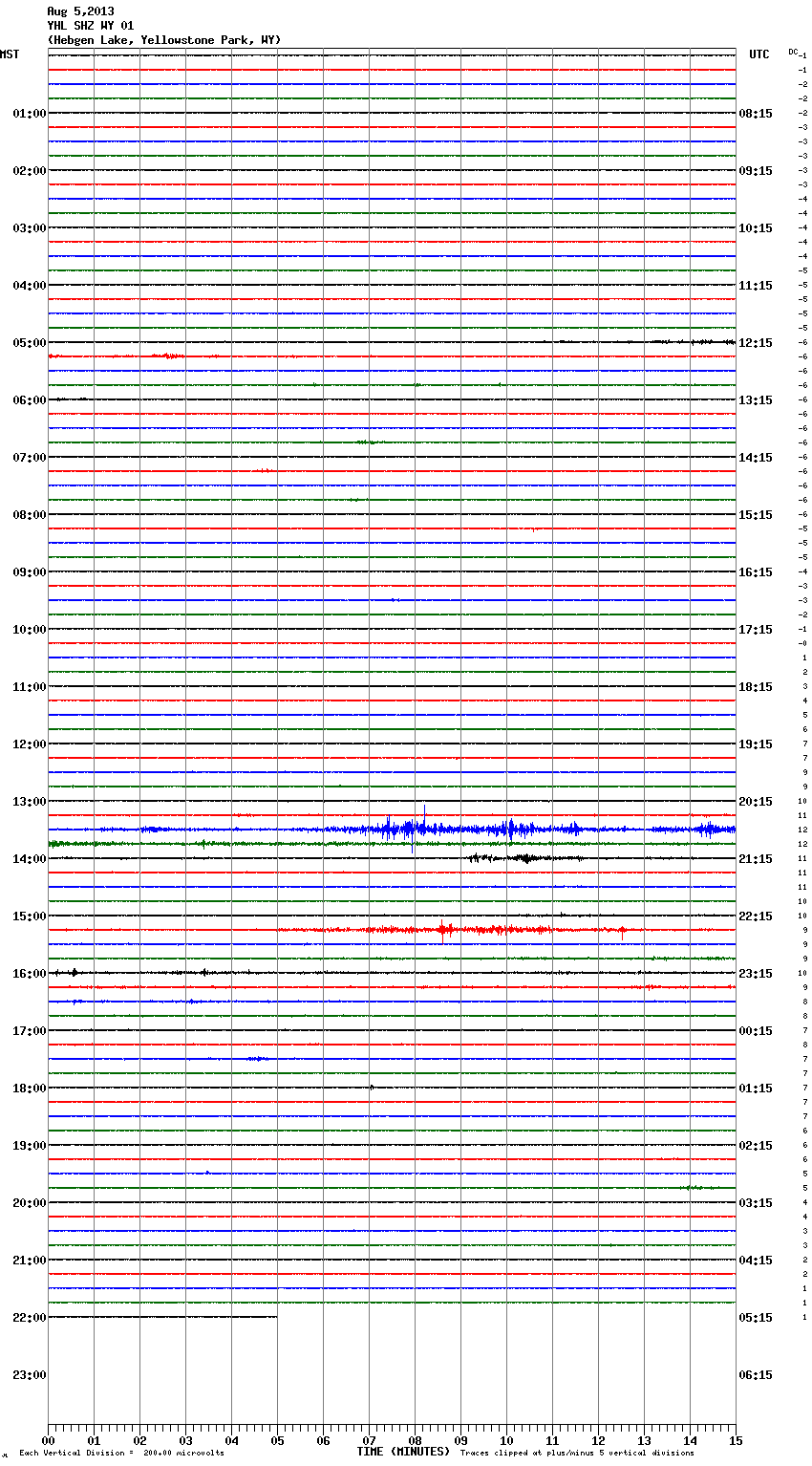The image size is (812, 1466).
Task: Select the 02:00 MST time label
Action: 30,171
